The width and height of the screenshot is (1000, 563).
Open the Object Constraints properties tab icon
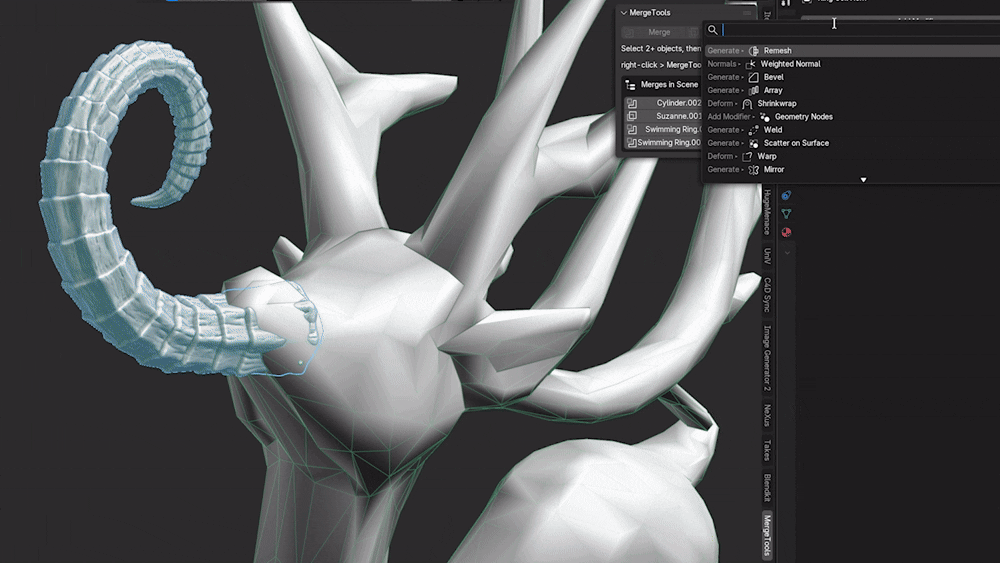coord(786,195)
